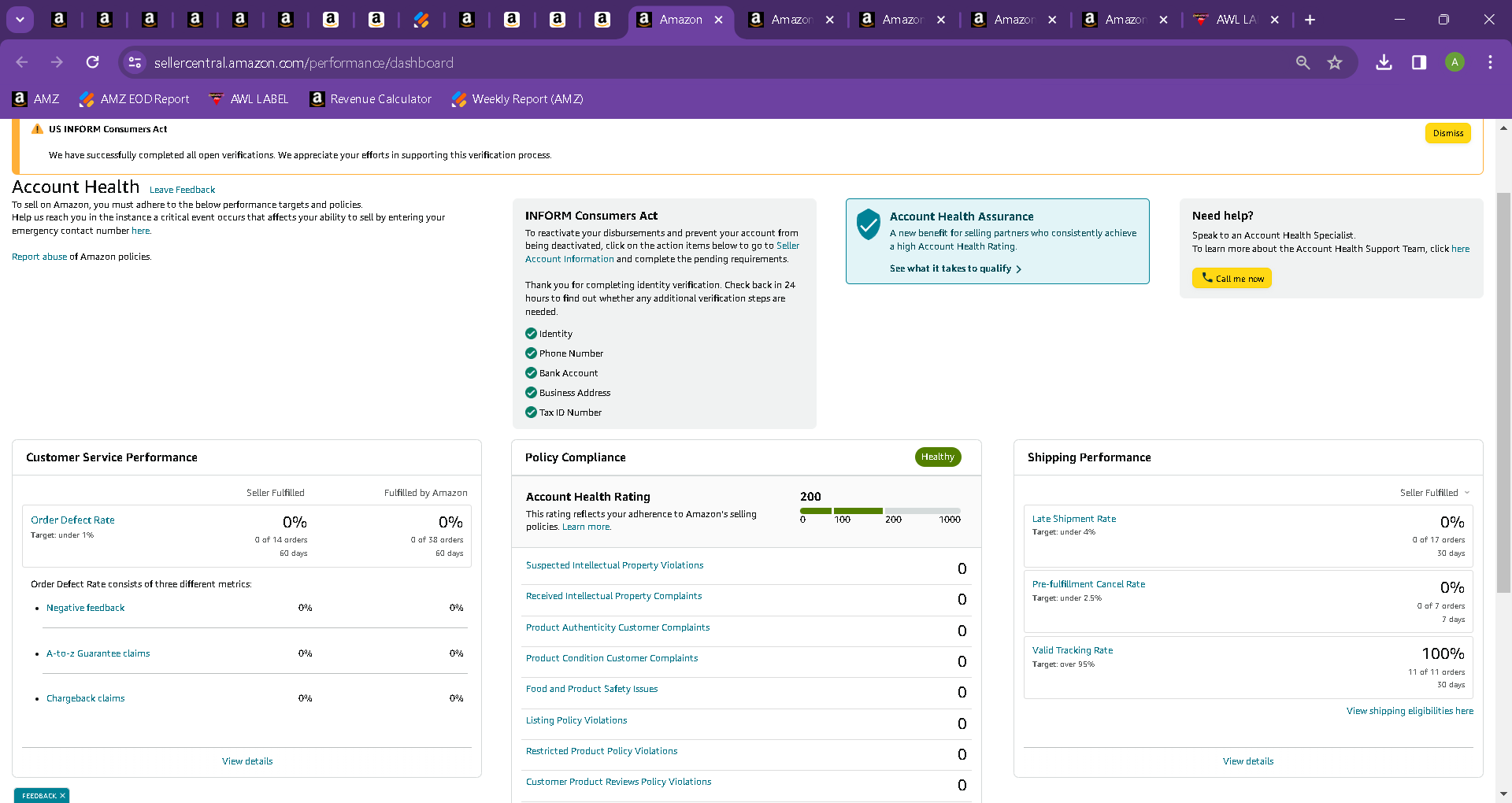View site information icon in address bar
Viewport: 1512px width, 803px height.
point(135,62)
